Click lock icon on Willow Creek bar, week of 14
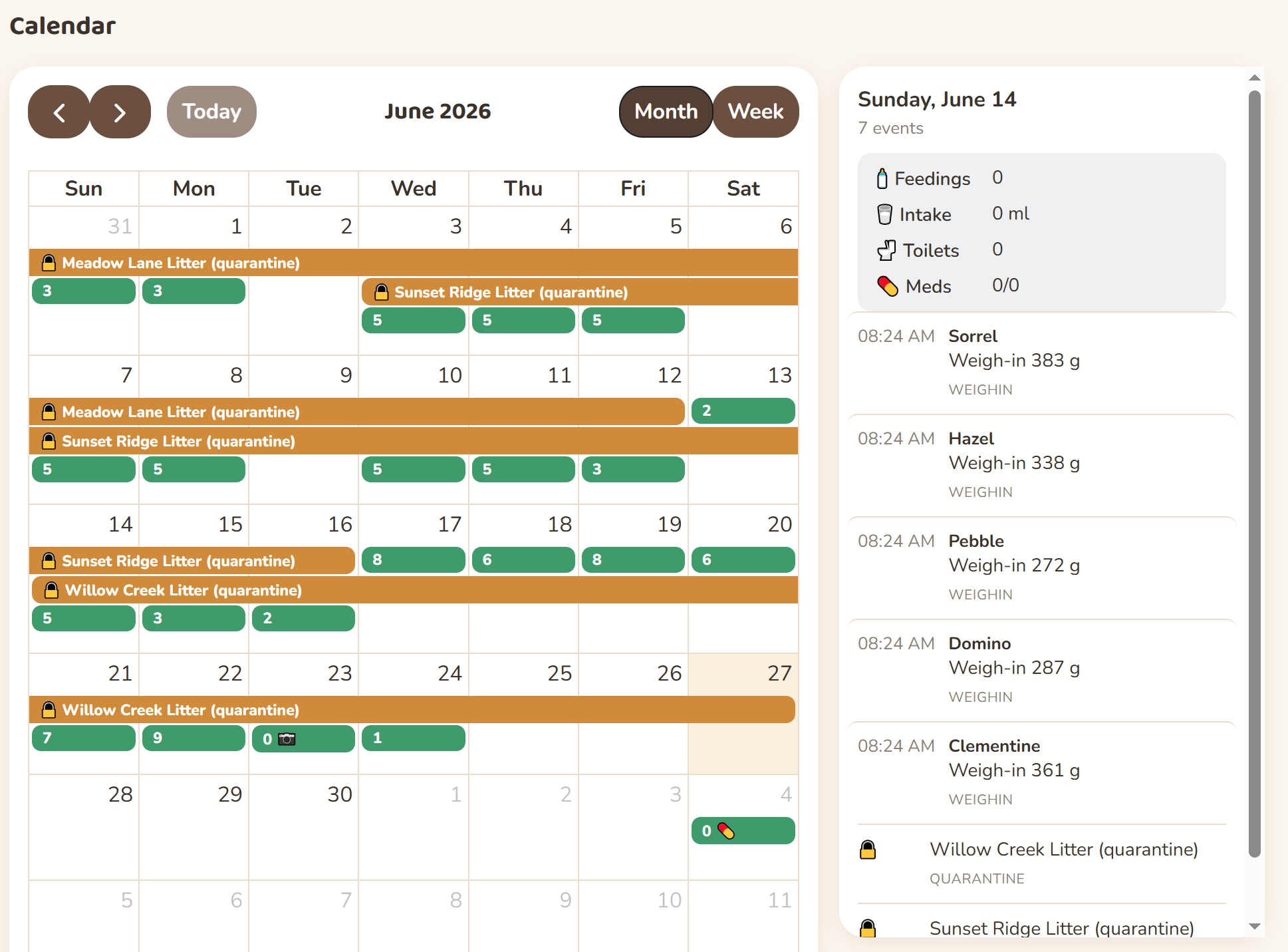Screen dimensions: 1288x952 point(51,590)
